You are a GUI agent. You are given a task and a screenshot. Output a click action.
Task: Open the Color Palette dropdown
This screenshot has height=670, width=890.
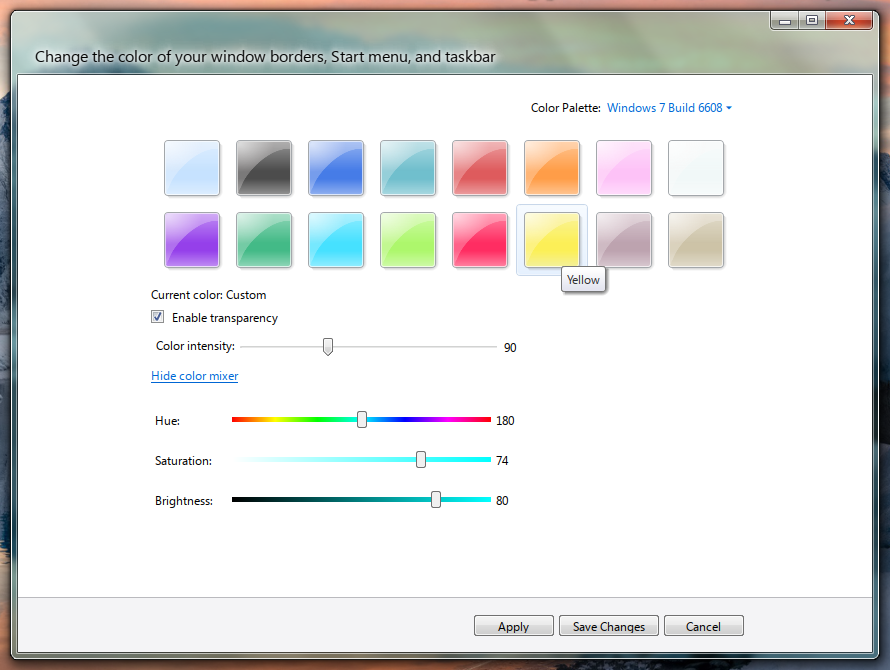pyautogui.click(x=669, y=108)
